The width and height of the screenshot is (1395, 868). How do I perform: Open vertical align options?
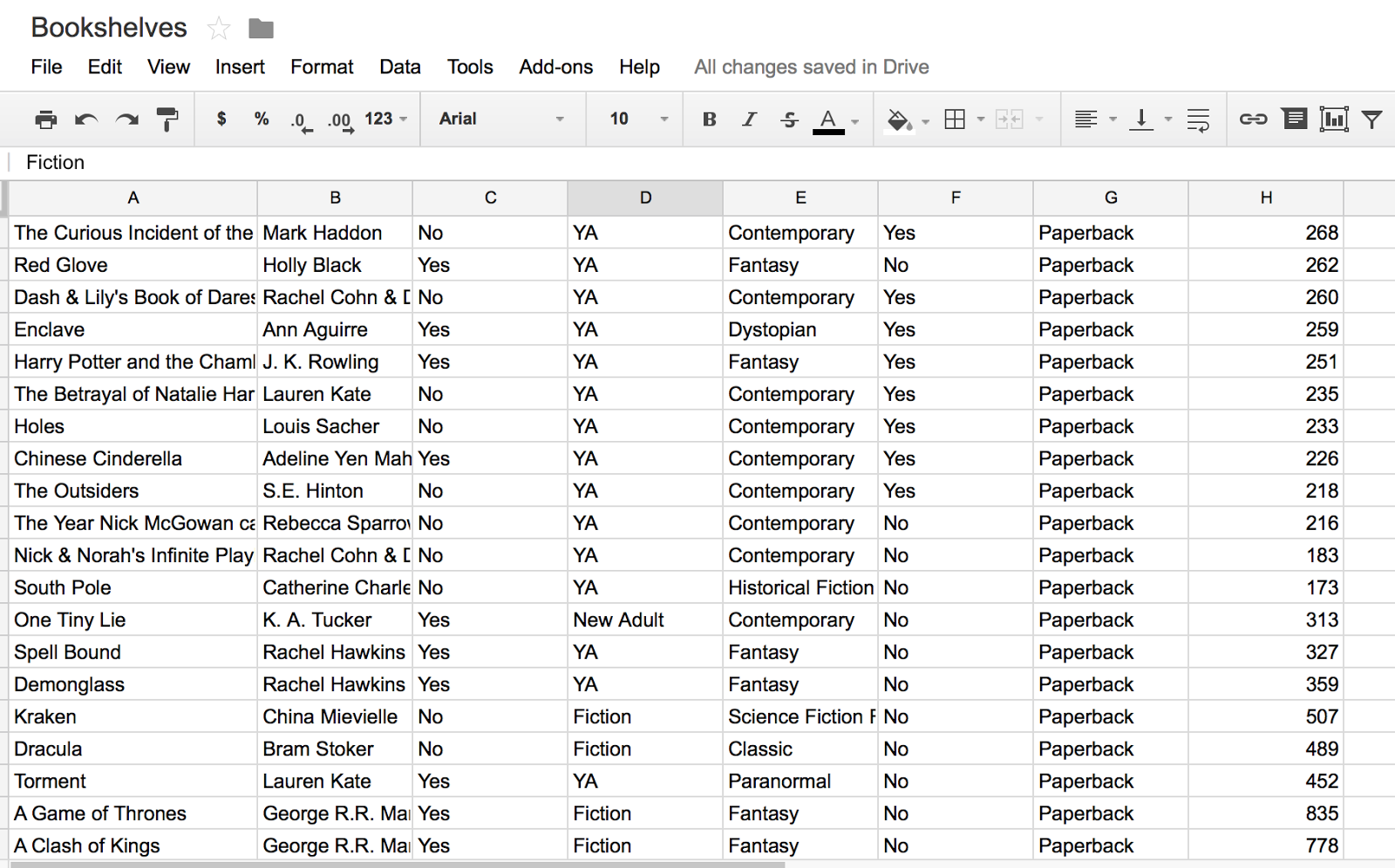1141,119
